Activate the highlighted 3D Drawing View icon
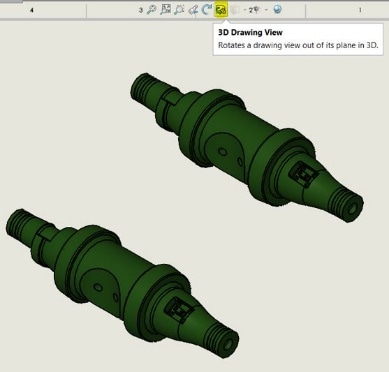Image resolution: width=389 pixels, height=372 pixels. 221,10
